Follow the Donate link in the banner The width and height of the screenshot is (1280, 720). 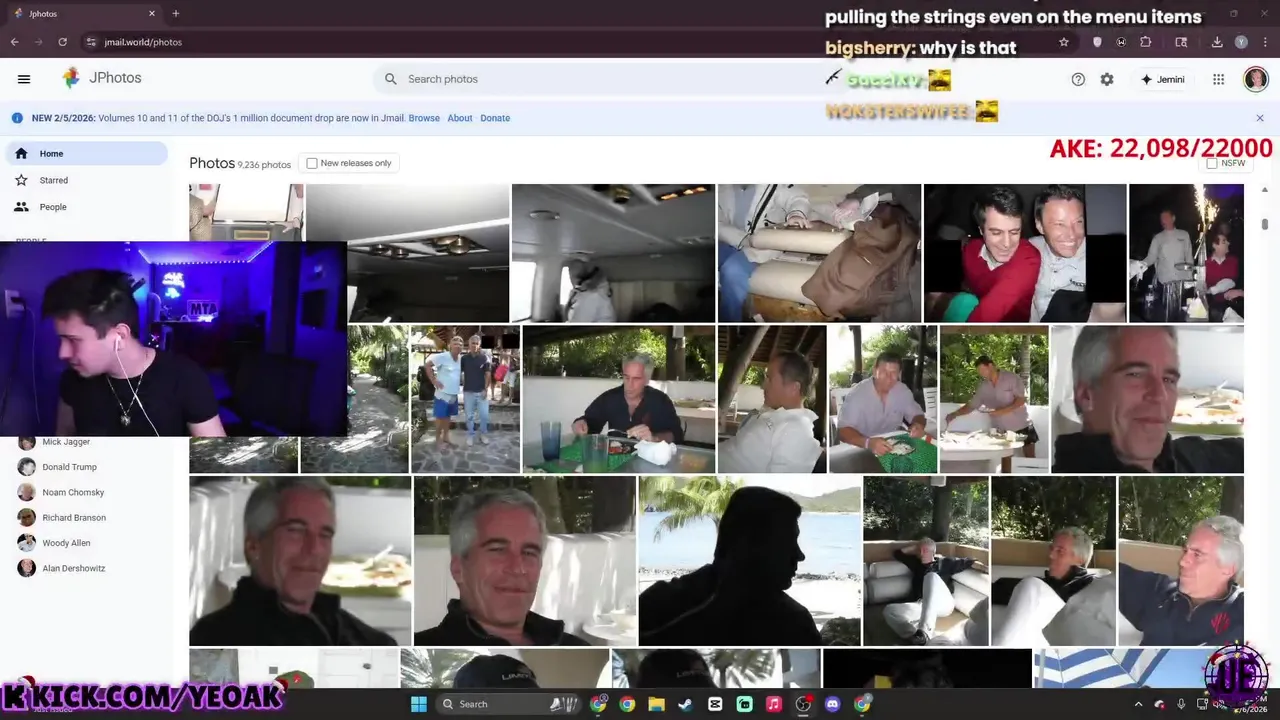[495, 118]
